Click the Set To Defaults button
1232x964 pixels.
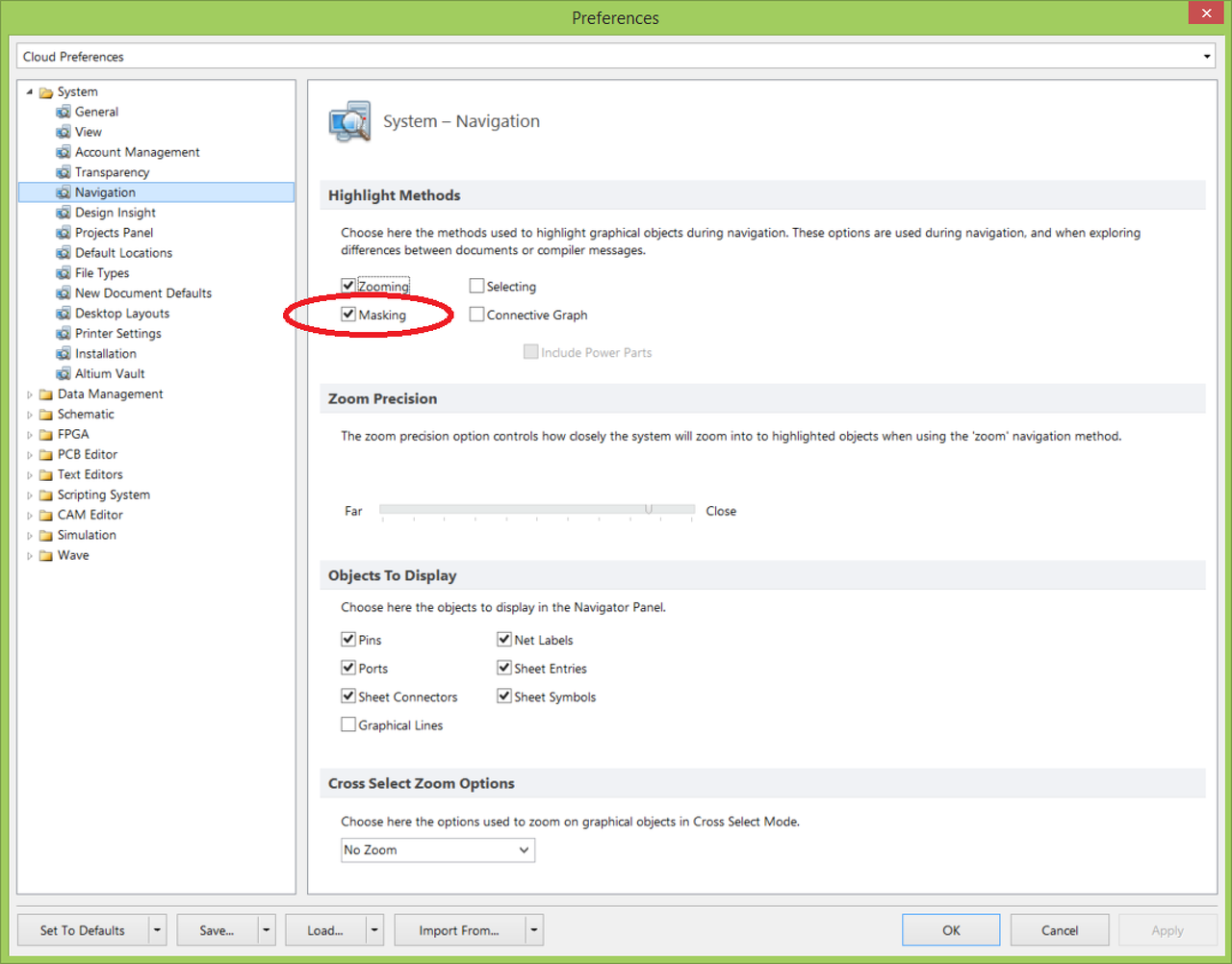point(83,930)
